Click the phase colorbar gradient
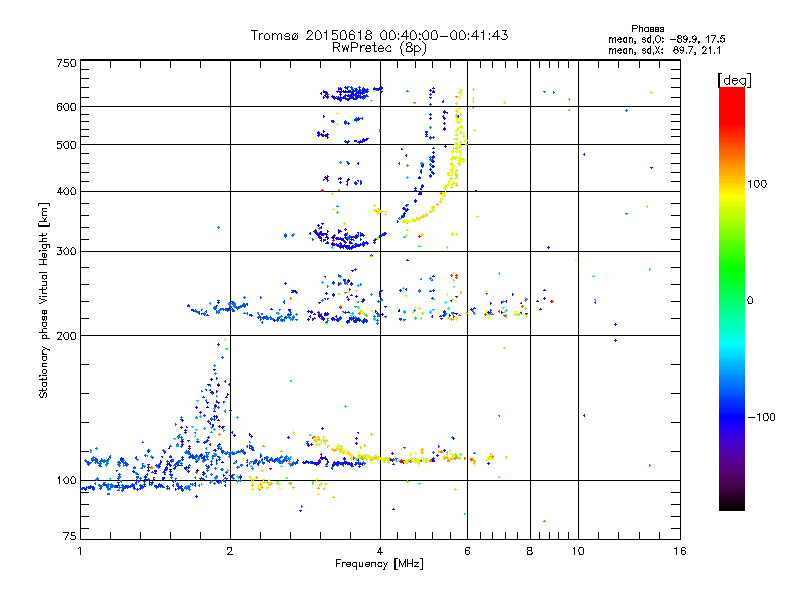 [x=732, y=299]
